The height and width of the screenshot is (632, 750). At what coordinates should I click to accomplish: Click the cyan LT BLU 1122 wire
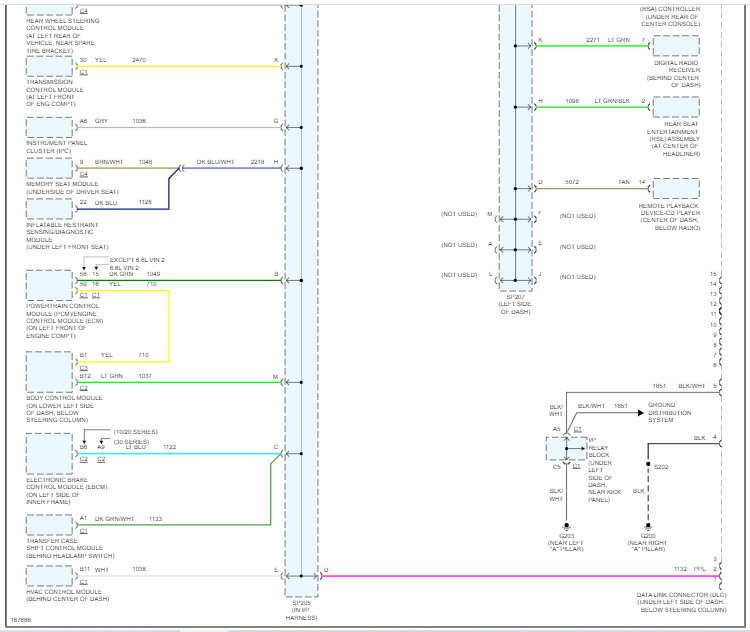[179, 454]
